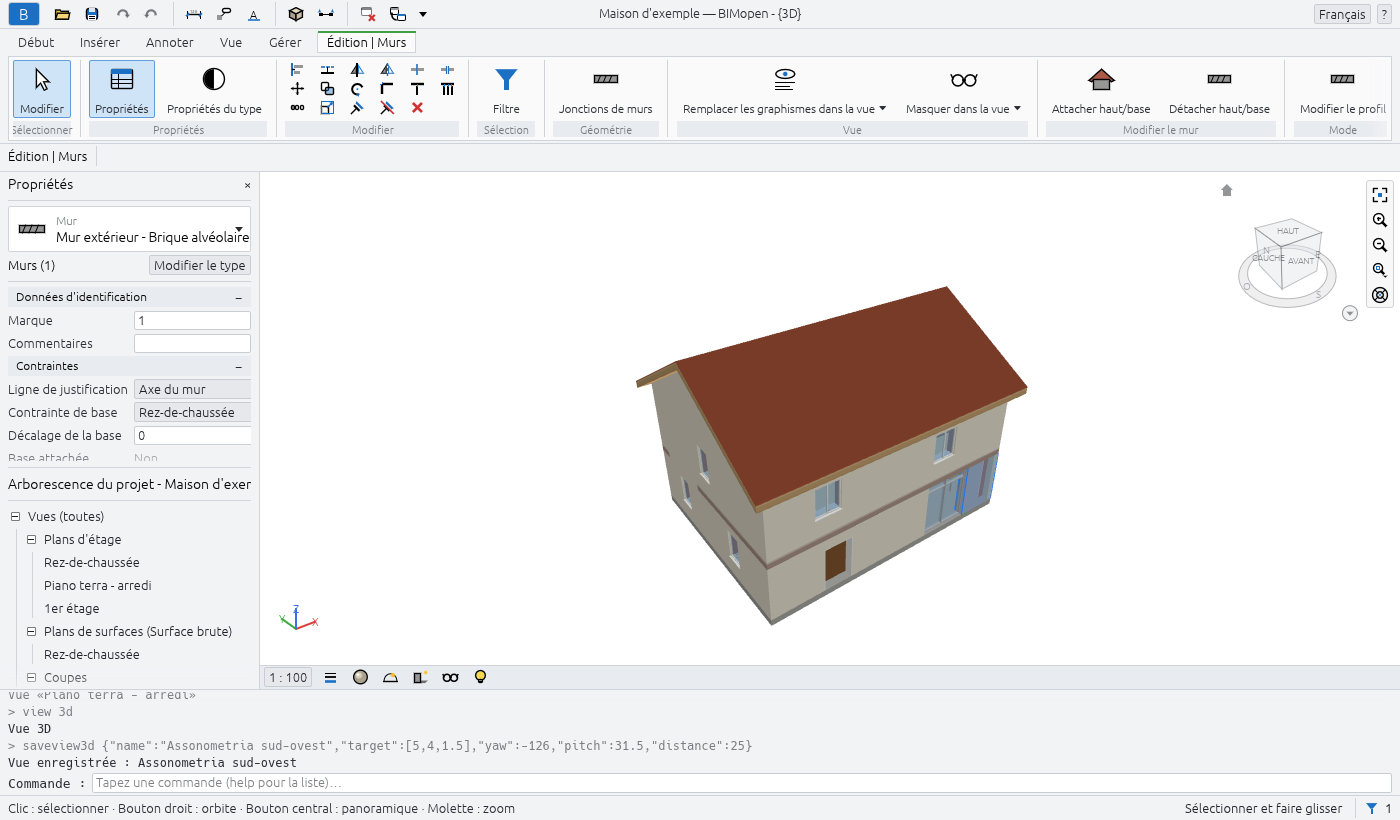Toggle the glasses hide icon in view bar
Image resolution: width=1400 pixels, height=820 pixels.
coord(450,677)
